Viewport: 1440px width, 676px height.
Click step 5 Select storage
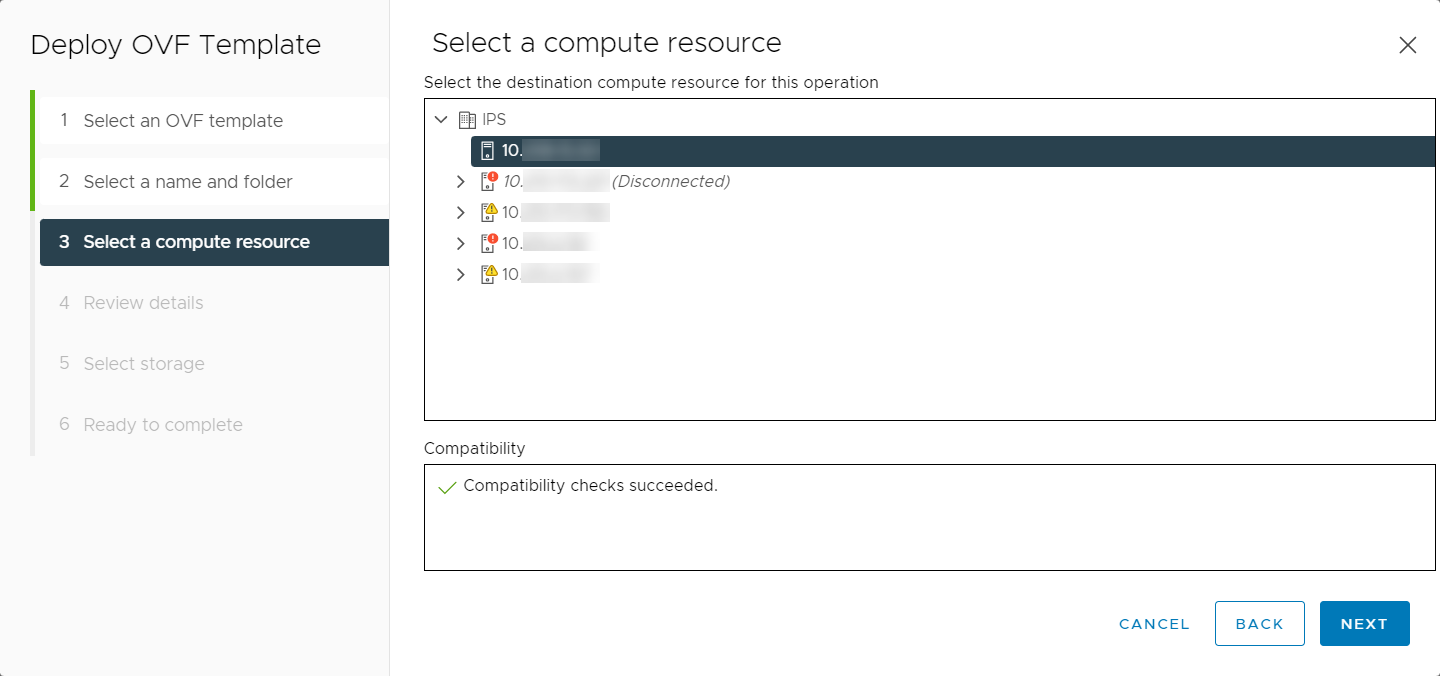[x=213, y=364]
